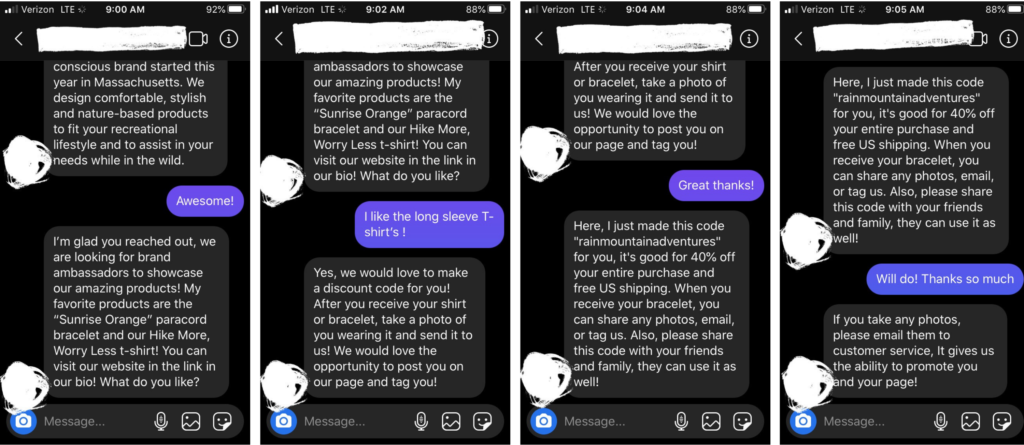Tap the 'Great thanks!' sent message
1024x445 pixels.
(716, 185)
